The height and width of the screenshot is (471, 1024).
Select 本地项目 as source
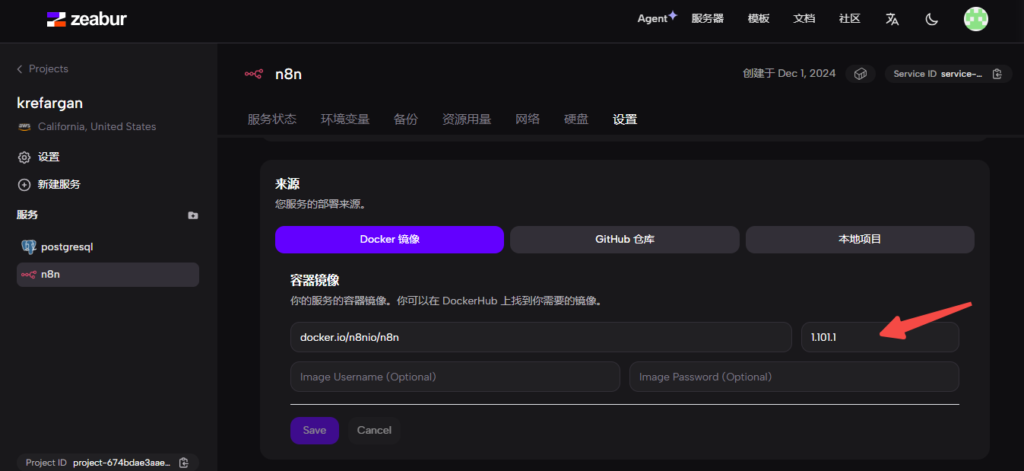click(860, 240)
